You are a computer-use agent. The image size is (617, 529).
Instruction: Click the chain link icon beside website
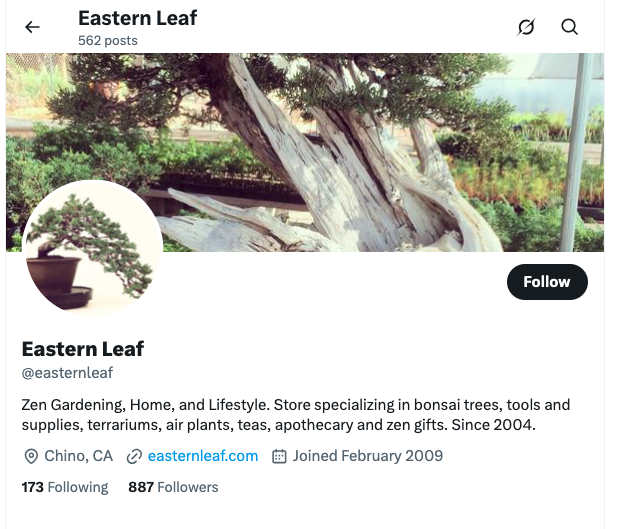click(x=134, y=457)
